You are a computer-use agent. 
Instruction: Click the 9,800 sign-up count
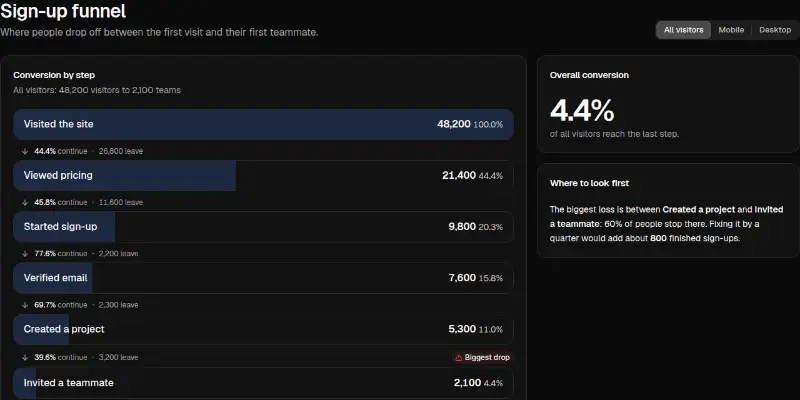[462, 227]
